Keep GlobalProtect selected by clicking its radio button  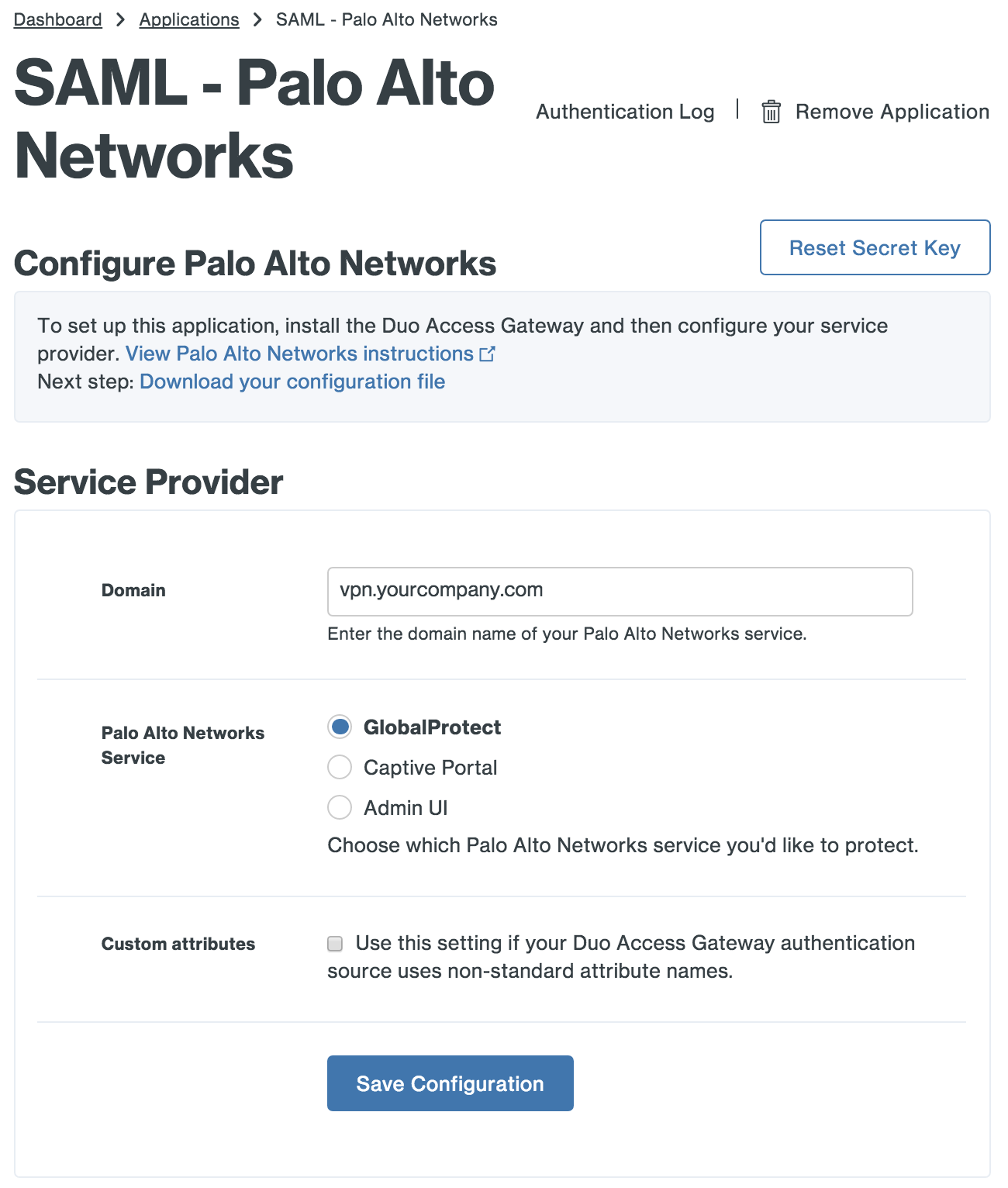pyautogui.click(x=339, y=727)
